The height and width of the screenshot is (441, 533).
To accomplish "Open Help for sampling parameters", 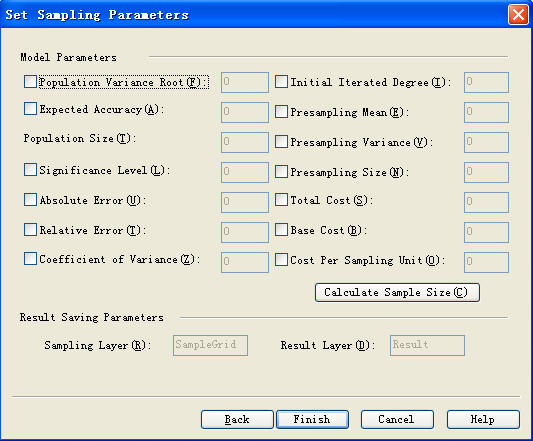I will point(483,419).
